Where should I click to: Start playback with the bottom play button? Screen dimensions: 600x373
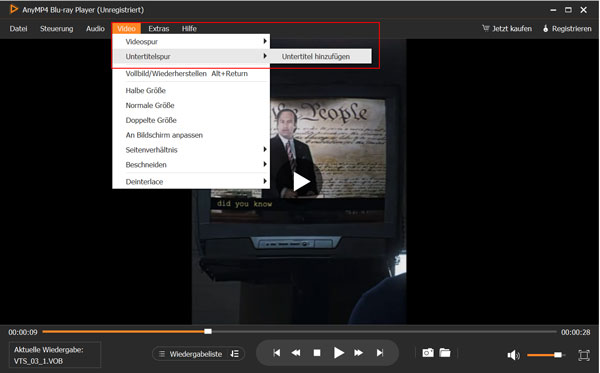(338, 353)
